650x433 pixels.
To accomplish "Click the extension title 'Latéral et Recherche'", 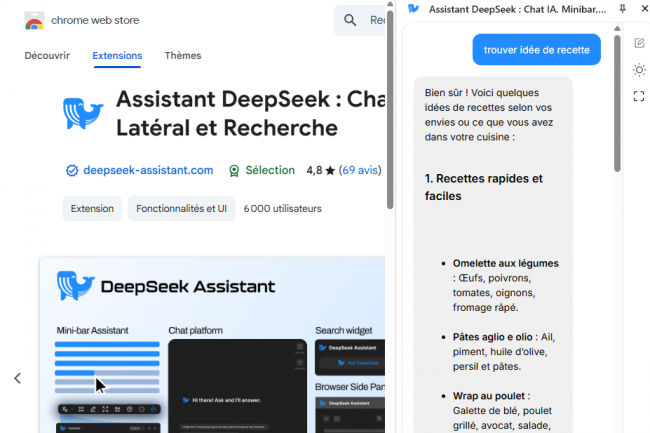I will pos(227,128).
